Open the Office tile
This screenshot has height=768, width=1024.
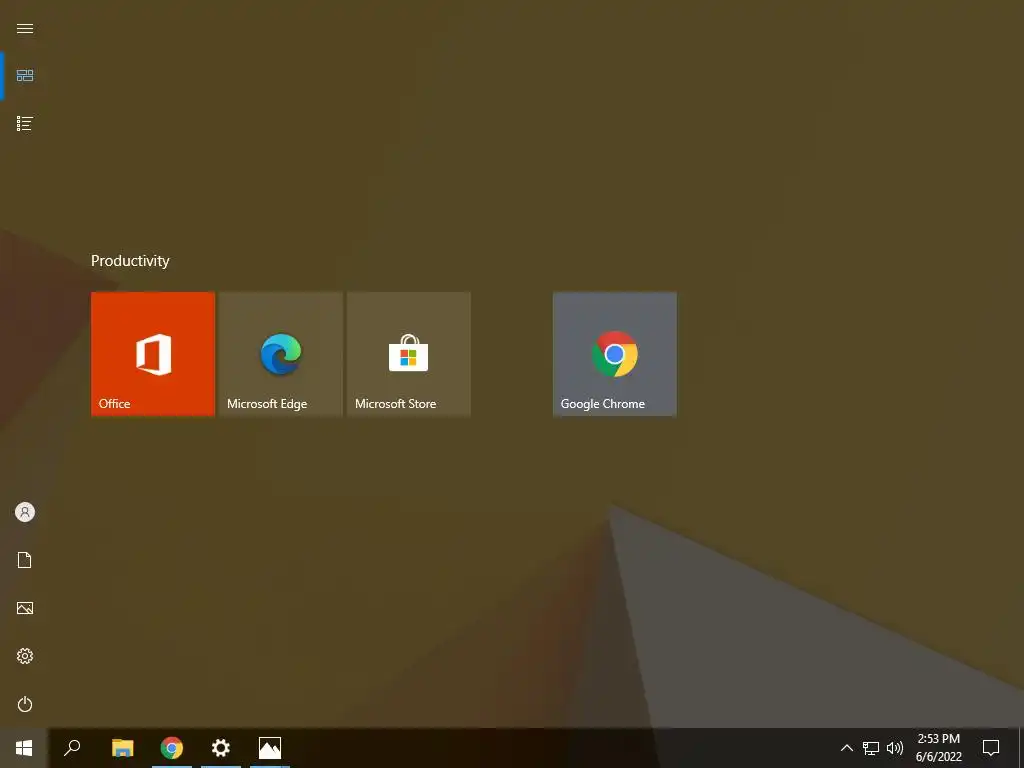coord(153,354)
